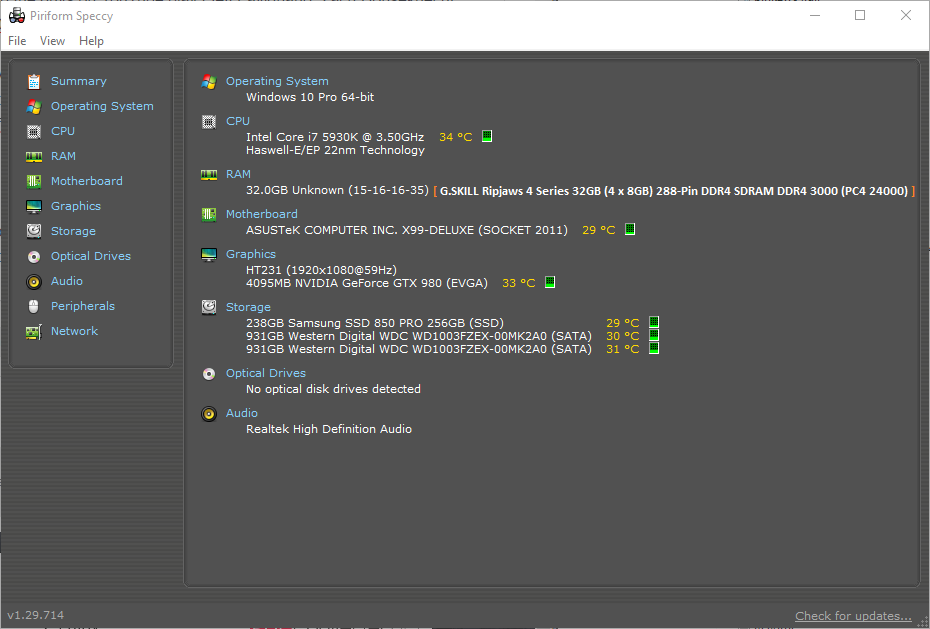The image size is (930, 629).
Task: Click the Optical Drives heading link in summary
Action: [x=266, y=373]
